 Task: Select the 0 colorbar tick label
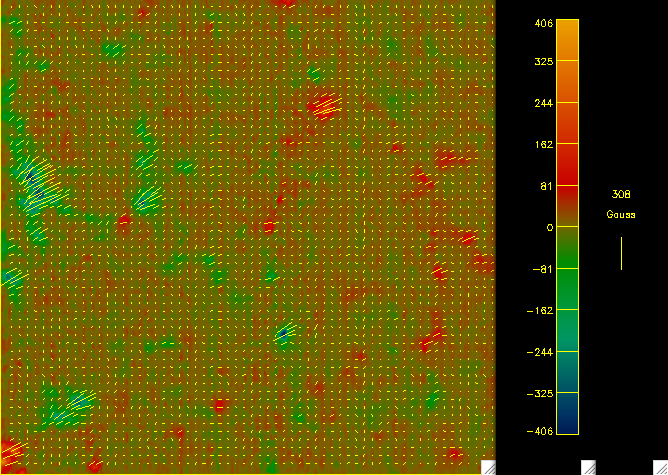point(550,227)
